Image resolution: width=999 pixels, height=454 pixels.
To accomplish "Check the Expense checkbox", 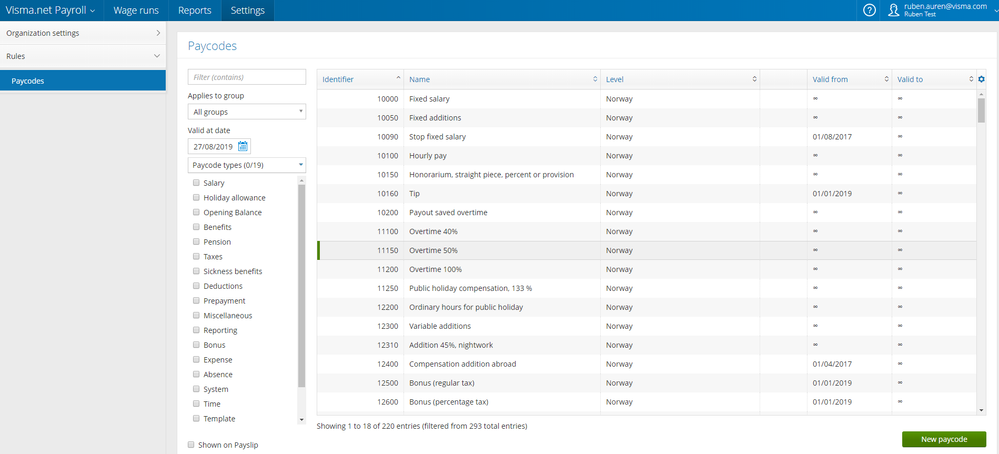I will (196, 359).
